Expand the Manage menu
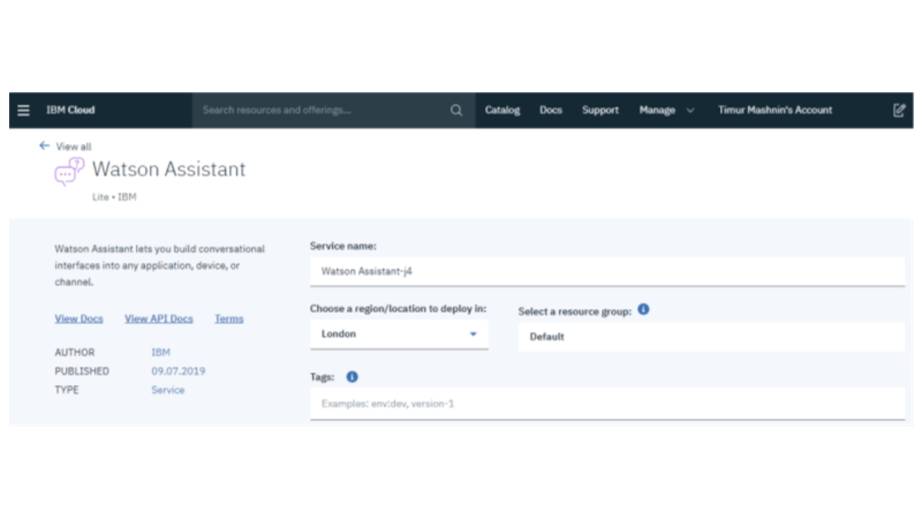The height and width of the screenshot is (519, 922). 666,110
